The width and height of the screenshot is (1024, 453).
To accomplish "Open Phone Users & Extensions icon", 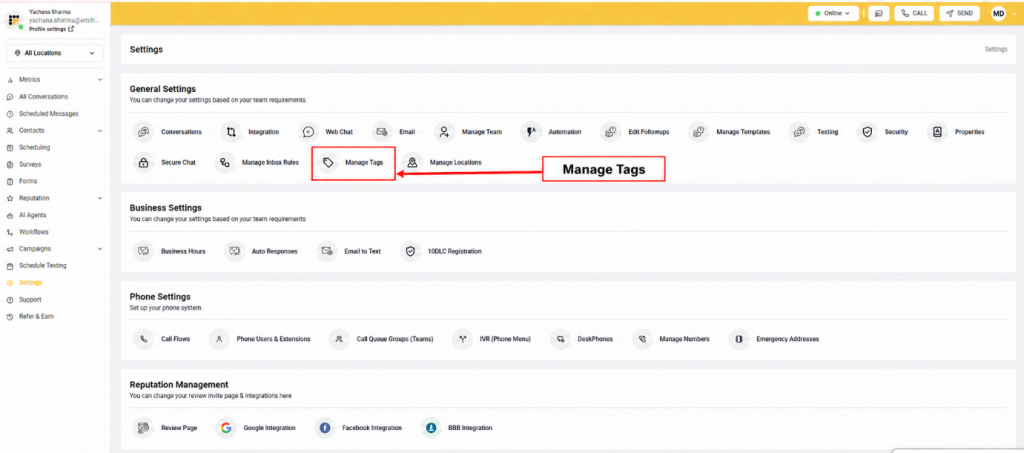I will click(x=219, y=339).
